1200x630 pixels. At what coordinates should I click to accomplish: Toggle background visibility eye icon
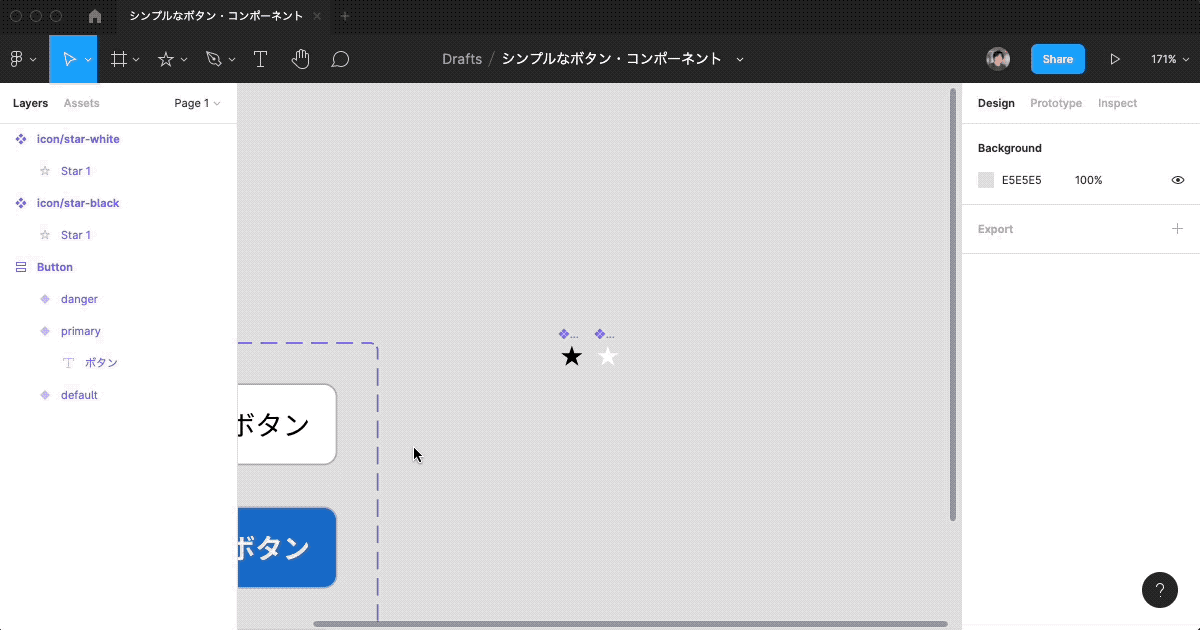pos(1178,180)
